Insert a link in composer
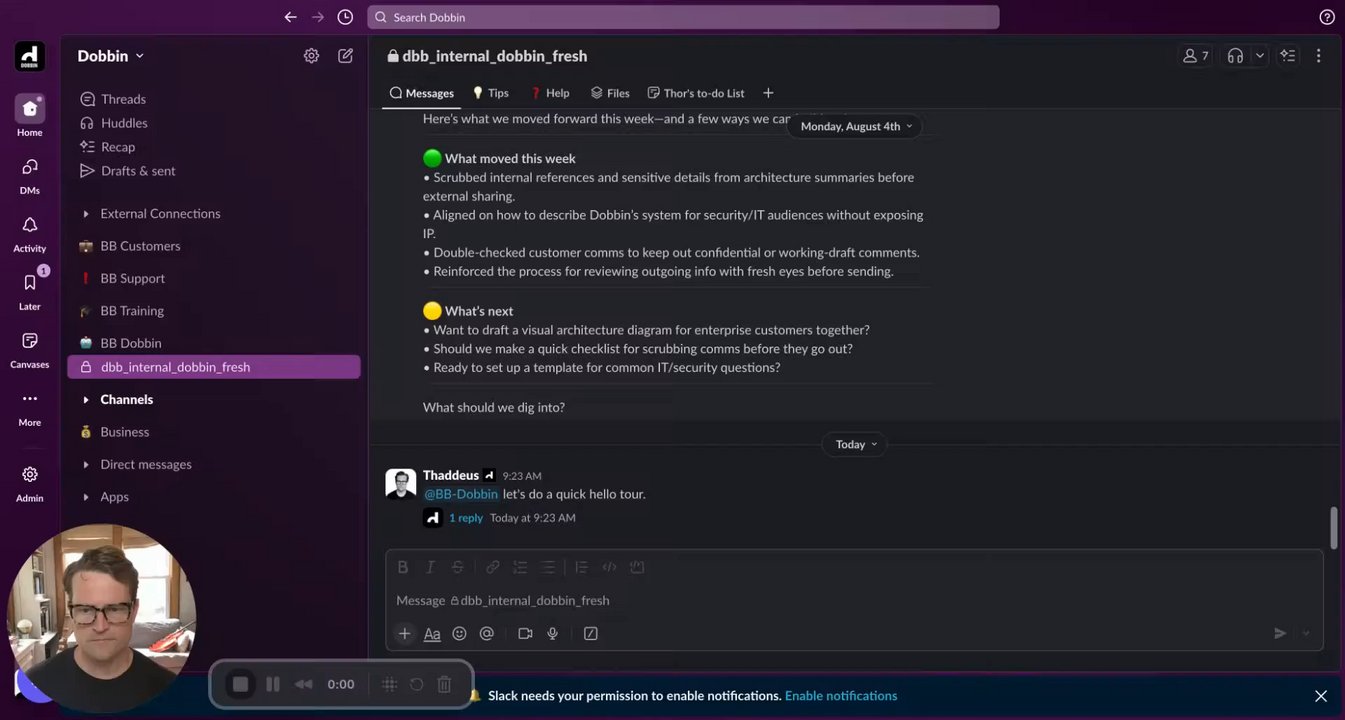 click(493, 567)
